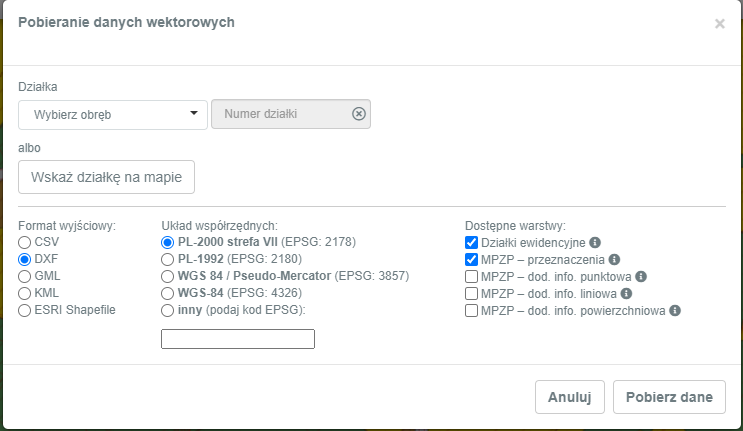Screen dimensions: 743x431
Task: Open the Wybierz obręb dropdown
Action: [113, 115]
